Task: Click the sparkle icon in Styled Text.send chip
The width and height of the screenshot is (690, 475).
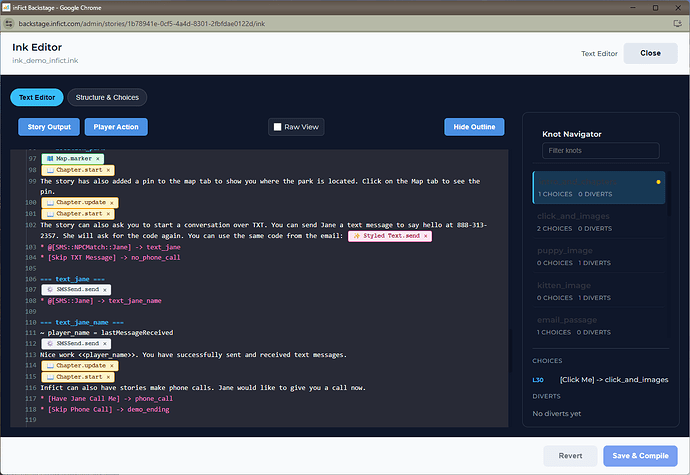Action: pos(357,236)
